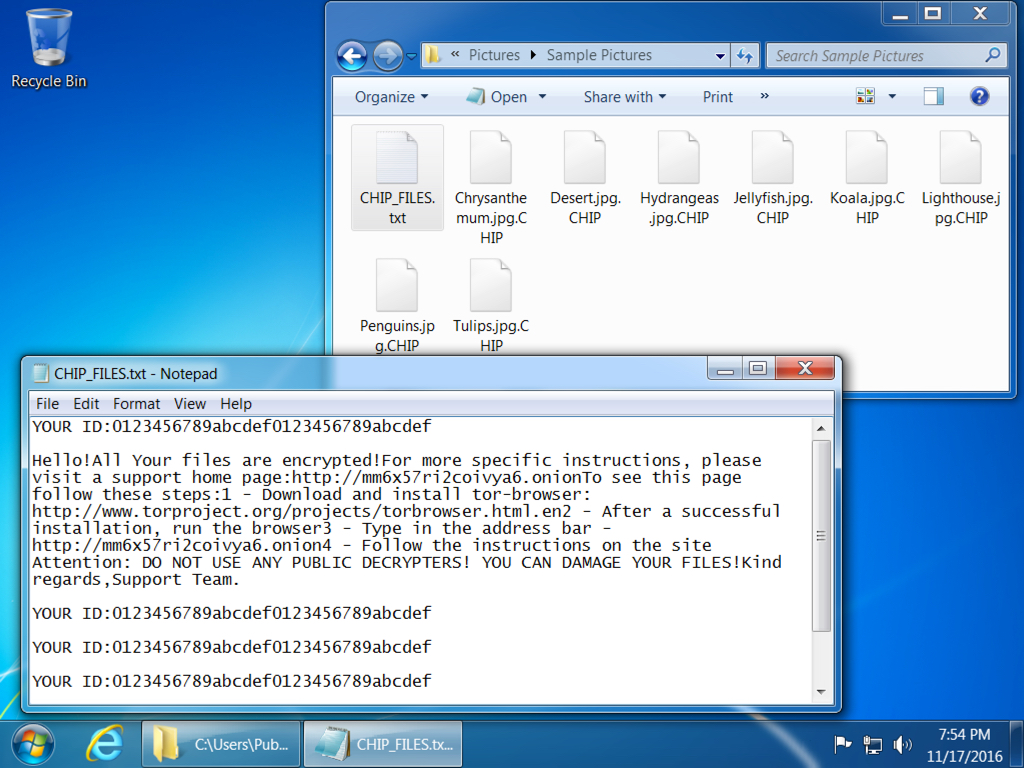1024x768 pixels.
Task: Click the Explorer Back navigation arrow
Action: (352, 55)
